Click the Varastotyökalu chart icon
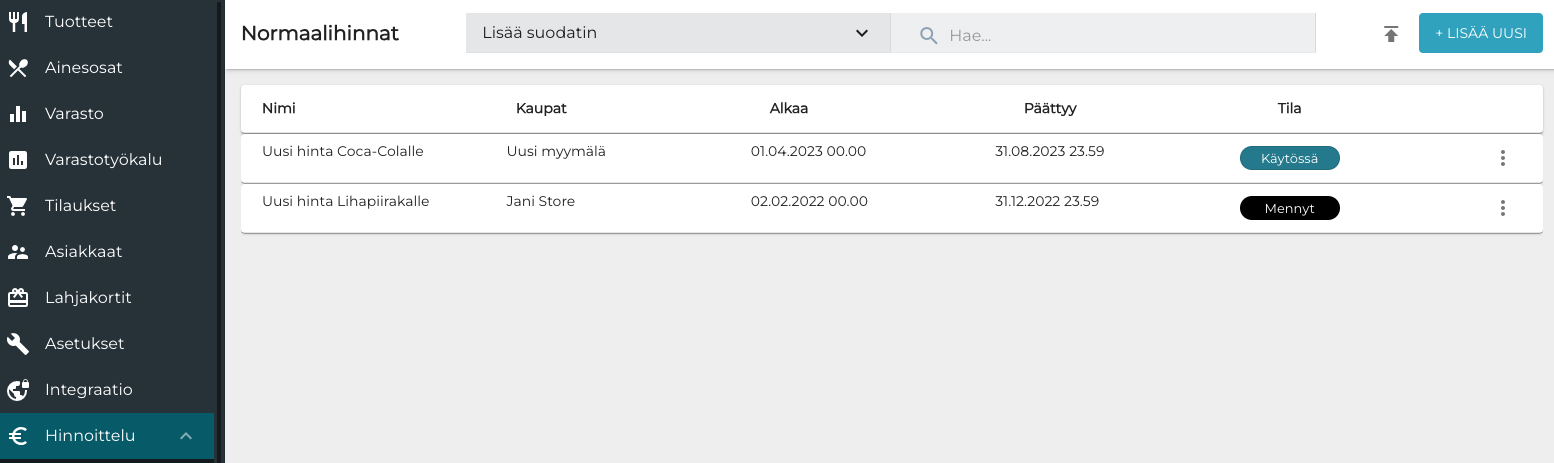The image size is (1554, 463). point(18,160)
